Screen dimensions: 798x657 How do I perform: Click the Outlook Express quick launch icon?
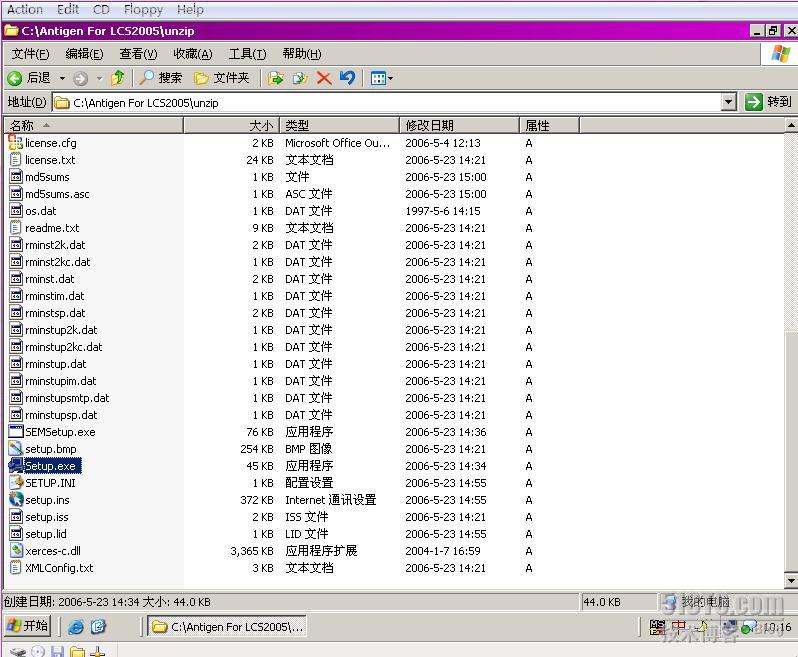[98, 626]
